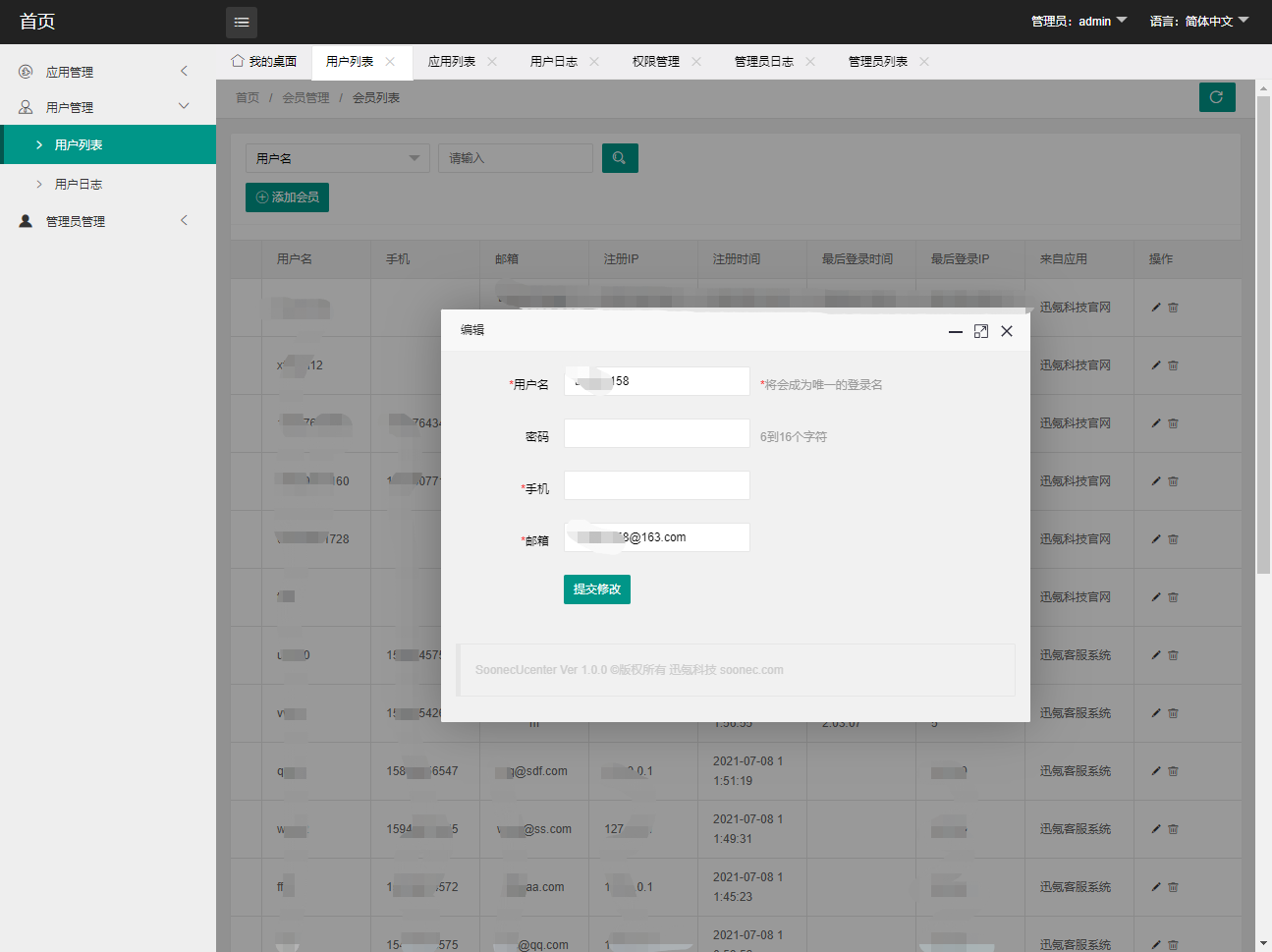Click the green search magnifier button
The width and height of the screenshot is (1272, 952).
pyautogui.click(x=620, y=158)
